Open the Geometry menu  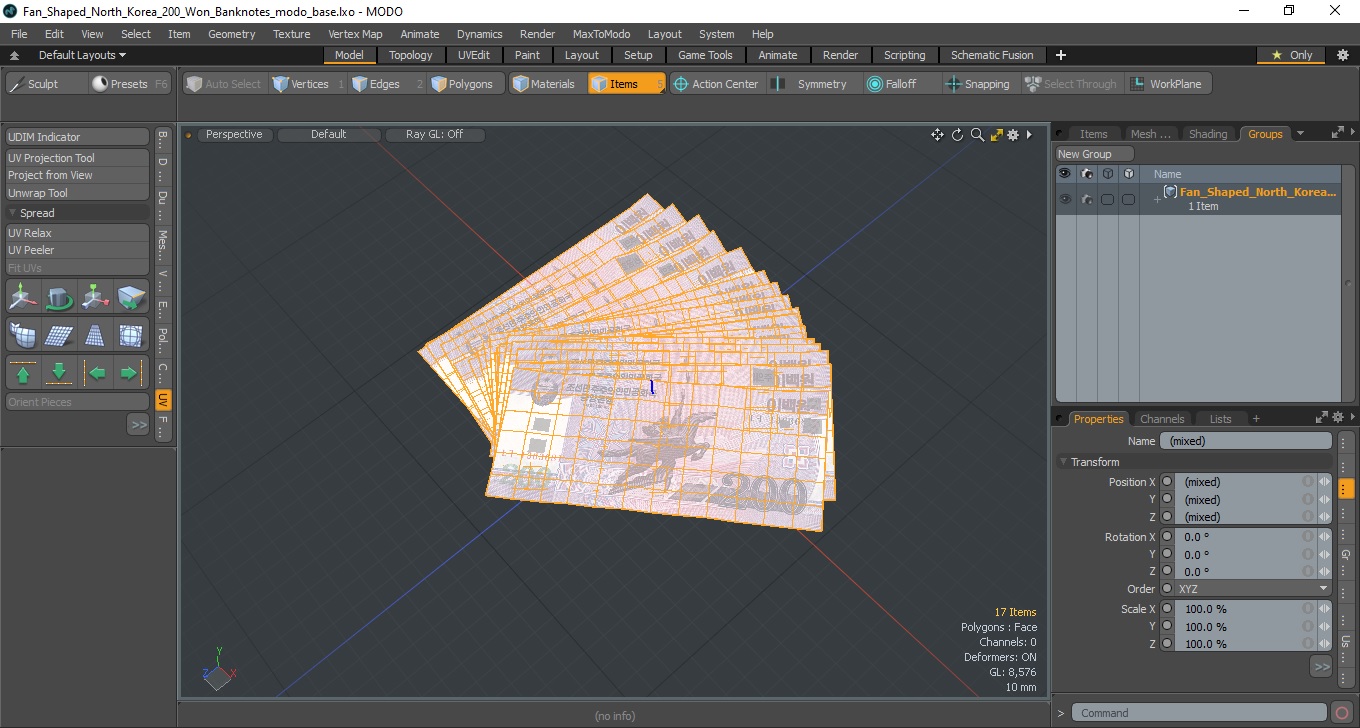[x=232, y=34]
